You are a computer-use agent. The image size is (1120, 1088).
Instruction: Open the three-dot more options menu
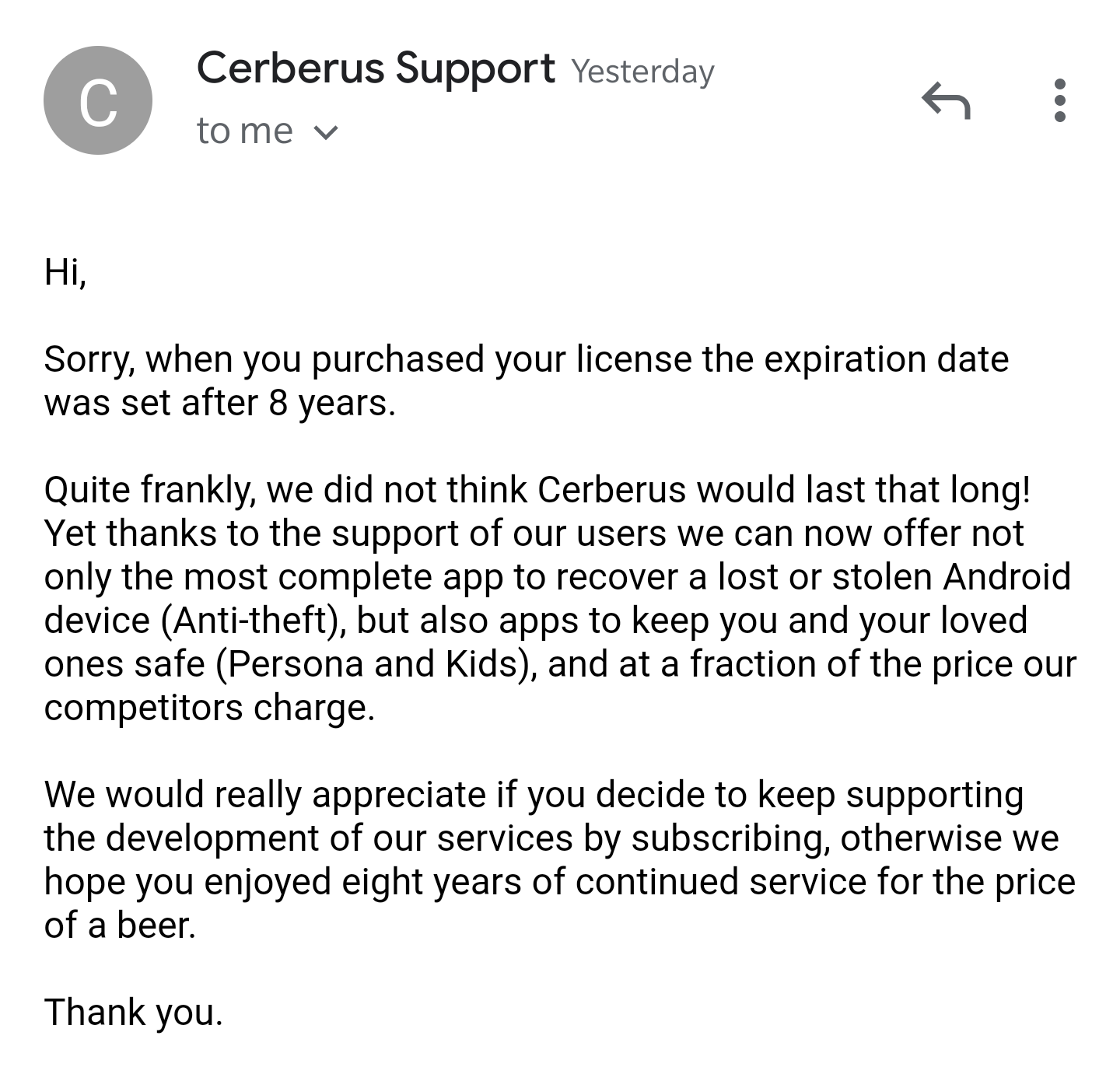pos(1059,100)
